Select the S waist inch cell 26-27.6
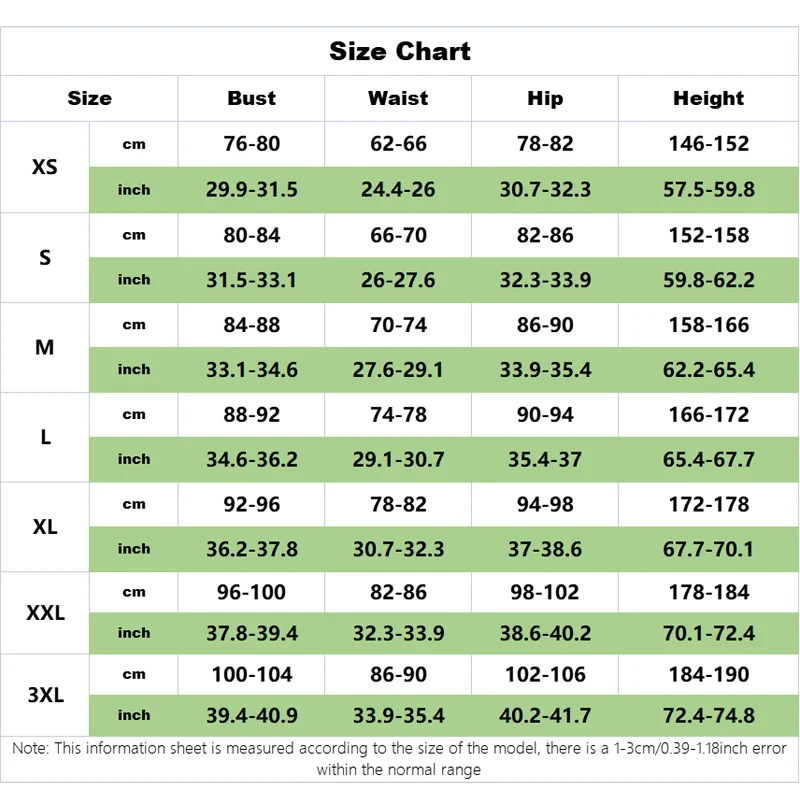 pos(398,280)
